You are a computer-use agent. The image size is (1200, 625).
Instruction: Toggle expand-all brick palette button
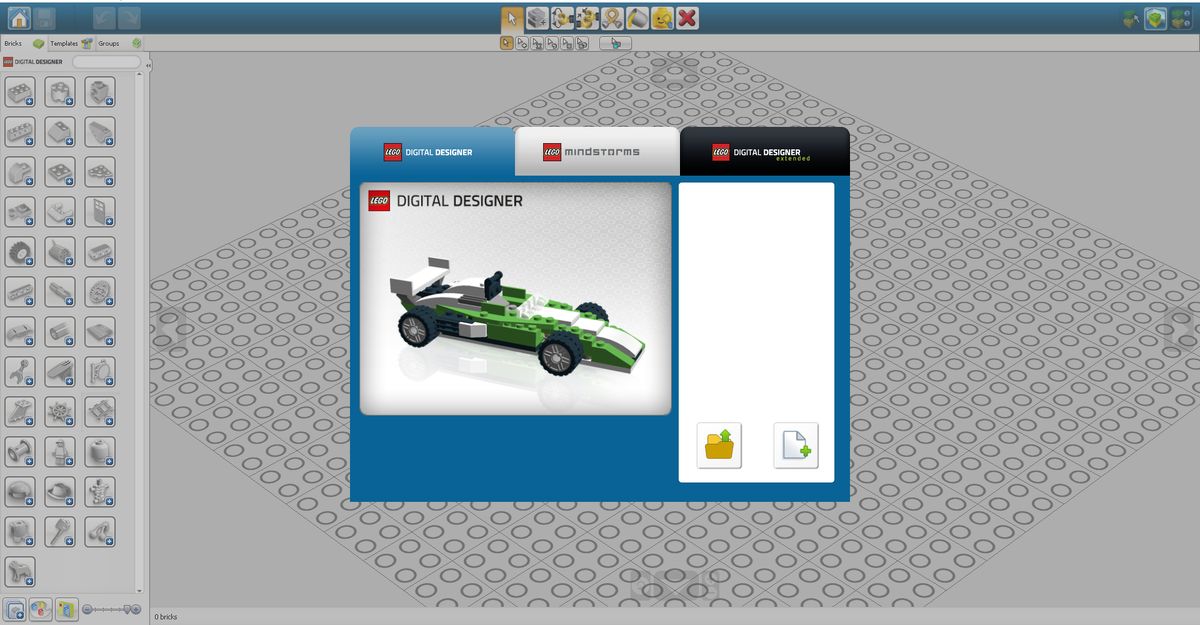point(15,608)
